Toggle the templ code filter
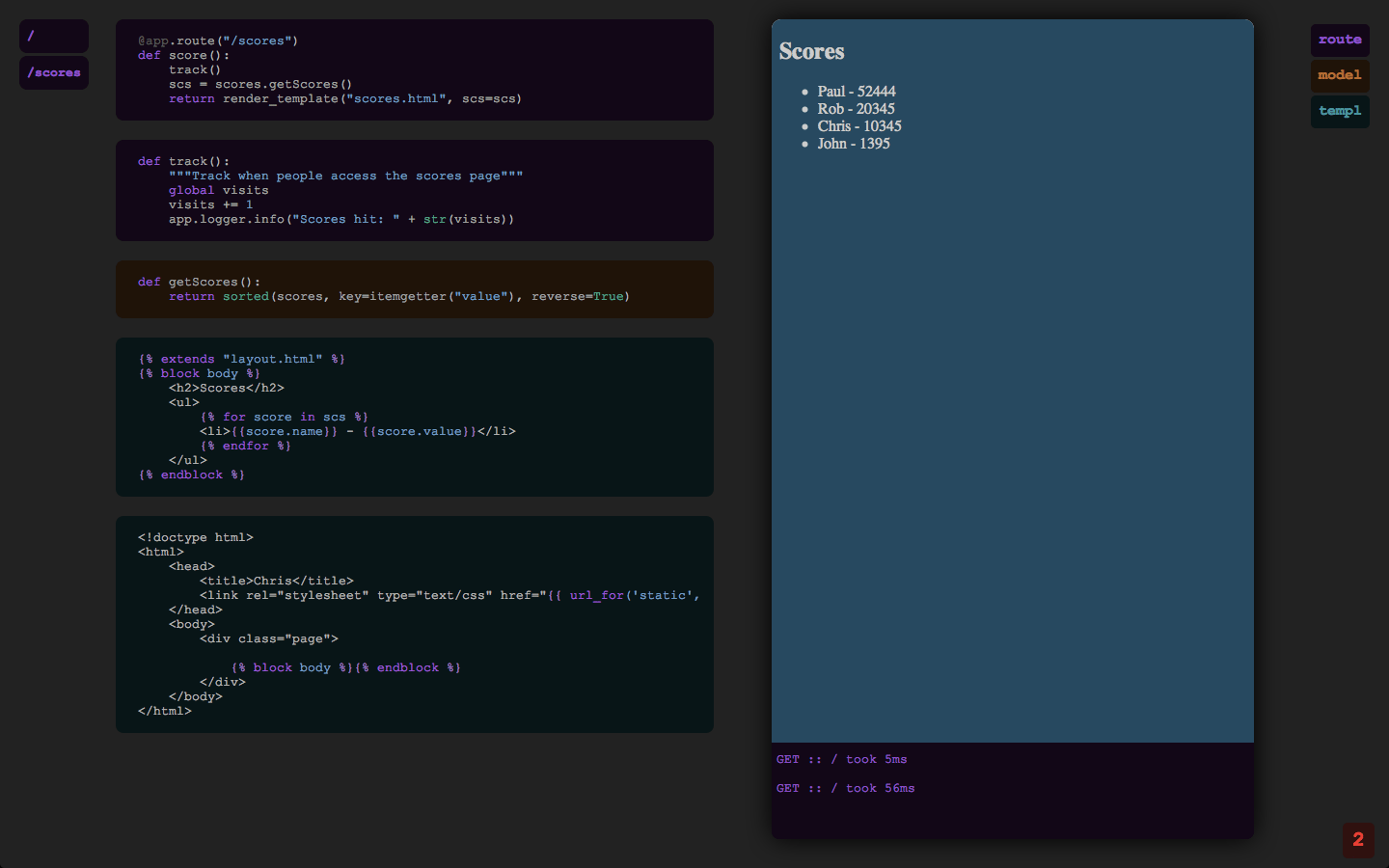 [1340, 111]
